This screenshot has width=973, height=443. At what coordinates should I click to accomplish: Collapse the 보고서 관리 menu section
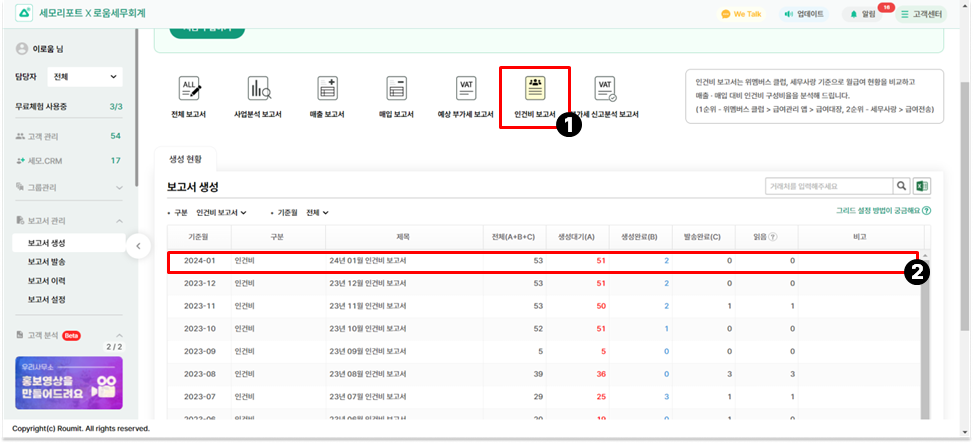(x=119, y=220)
